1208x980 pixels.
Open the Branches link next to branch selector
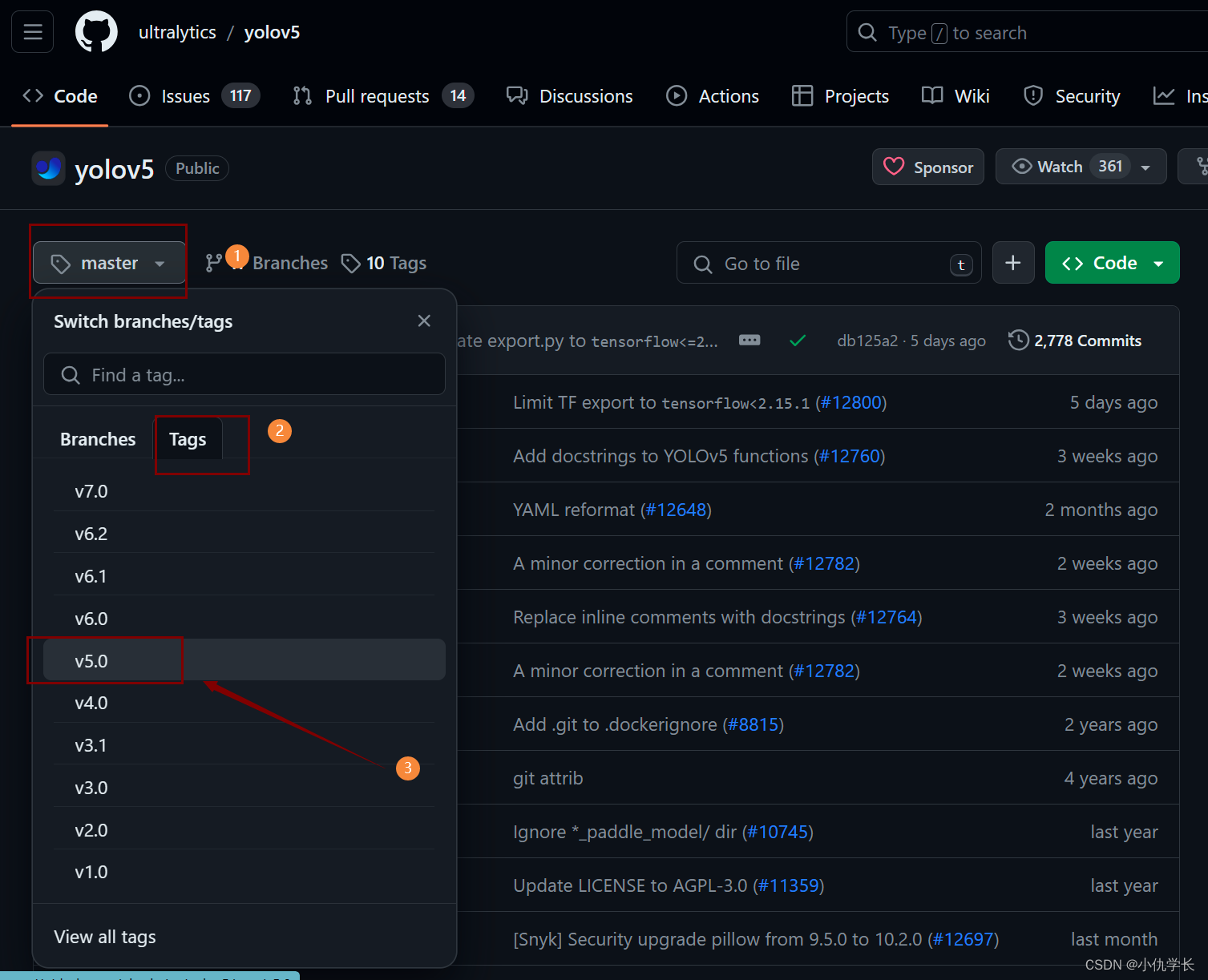[x=266, y=263]
